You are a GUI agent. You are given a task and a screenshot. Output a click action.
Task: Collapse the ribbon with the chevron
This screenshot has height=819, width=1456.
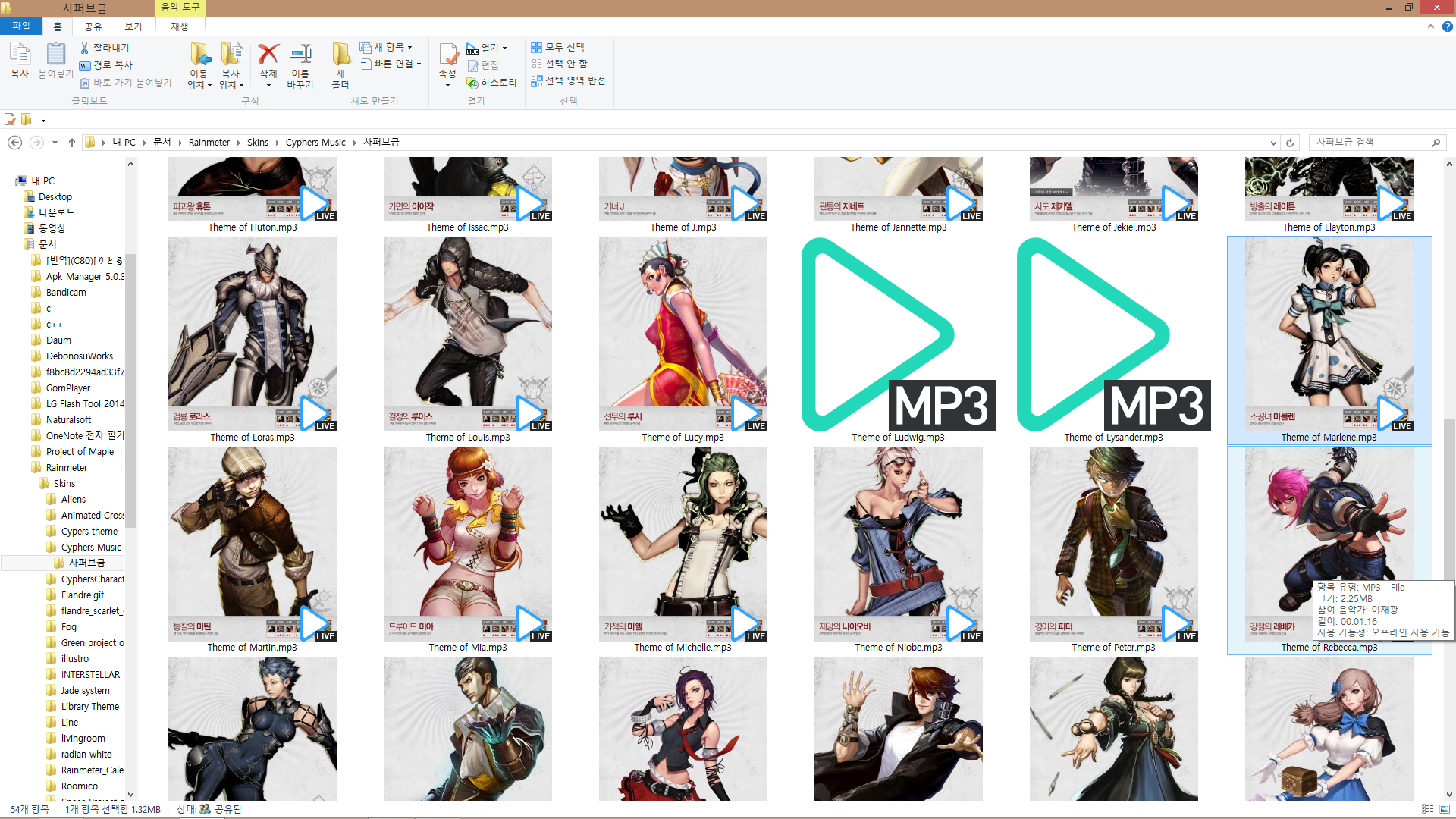point(1431,27)
